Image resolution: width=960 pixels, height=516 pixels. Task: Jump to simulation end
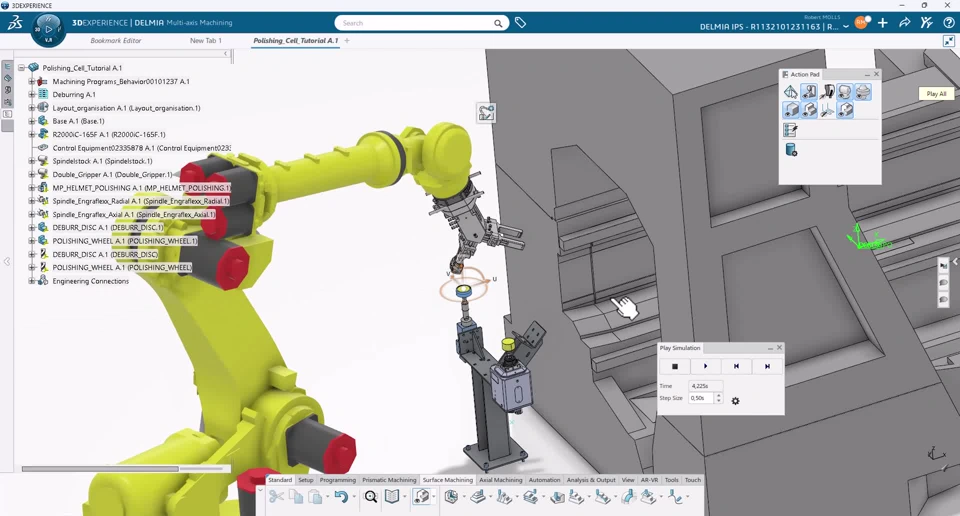(x=767, y=366)
